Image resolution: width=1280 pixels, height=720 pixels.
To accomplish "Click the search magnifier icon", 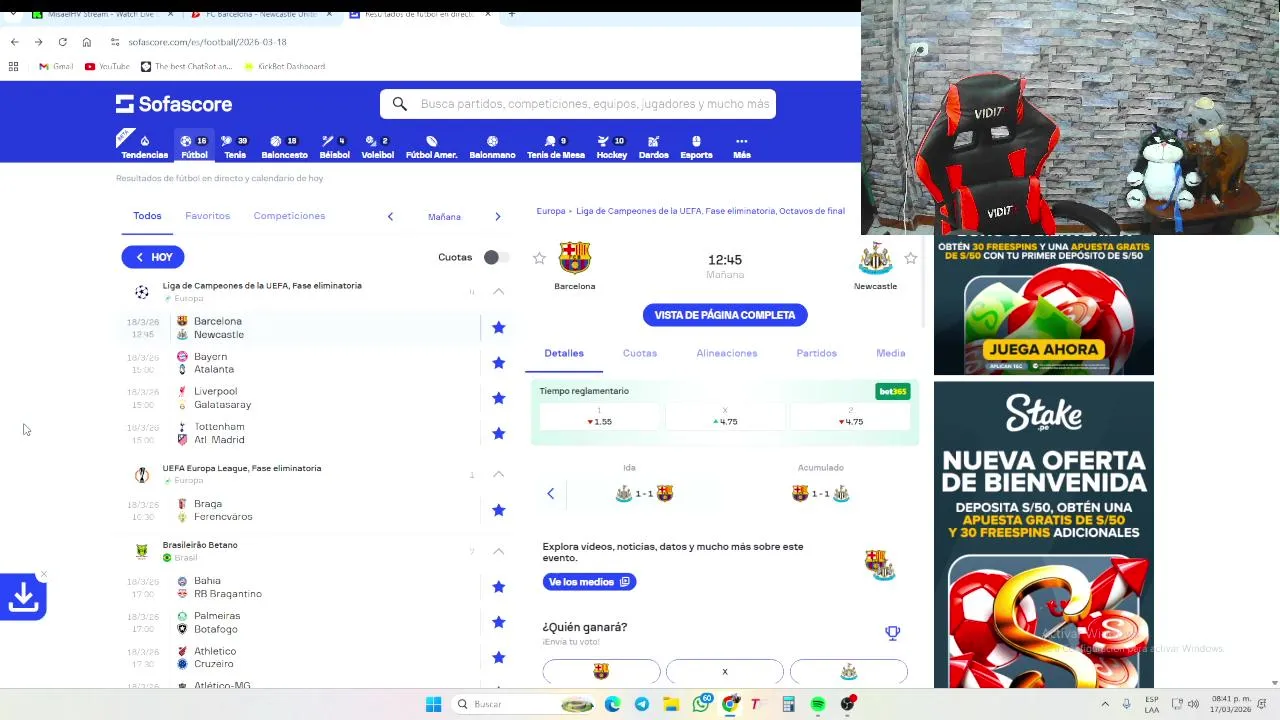I will point(399,104).
